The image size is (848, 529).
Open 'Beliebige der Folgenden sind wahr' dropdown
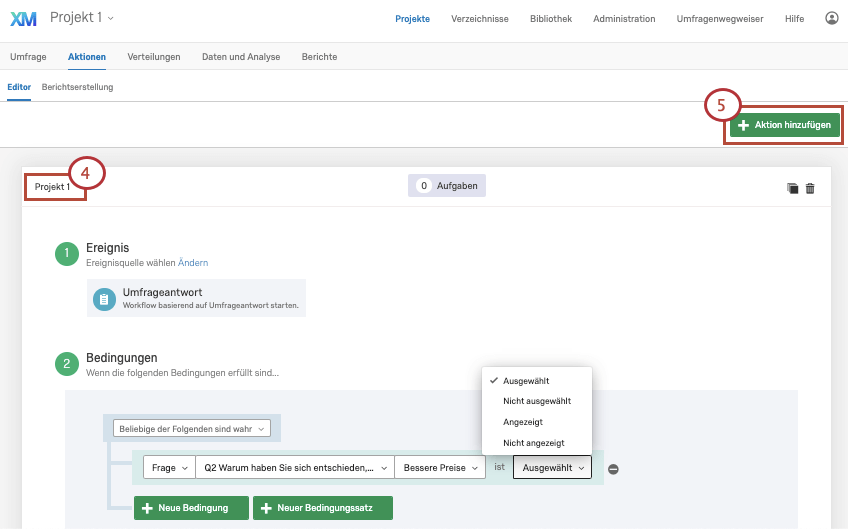point(191,428)
